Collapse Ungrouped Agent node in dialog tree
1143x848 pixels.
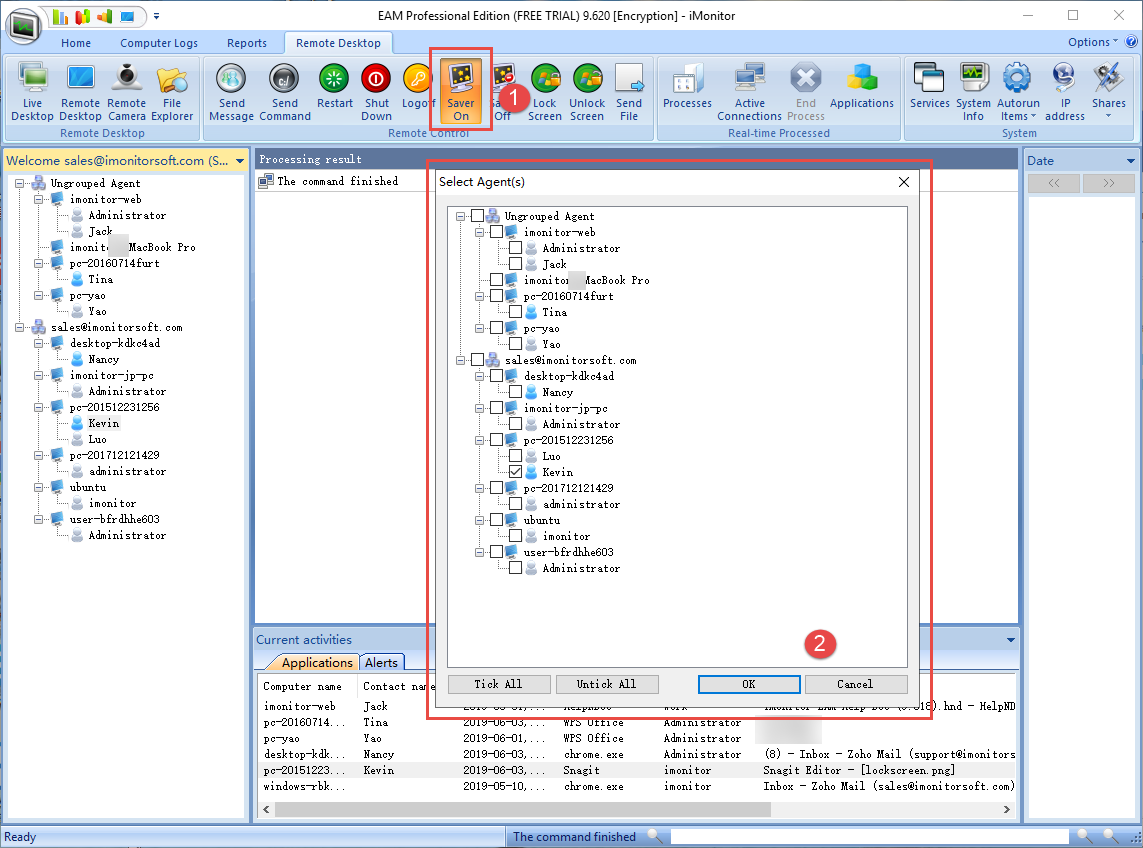[x=461, y=216]
